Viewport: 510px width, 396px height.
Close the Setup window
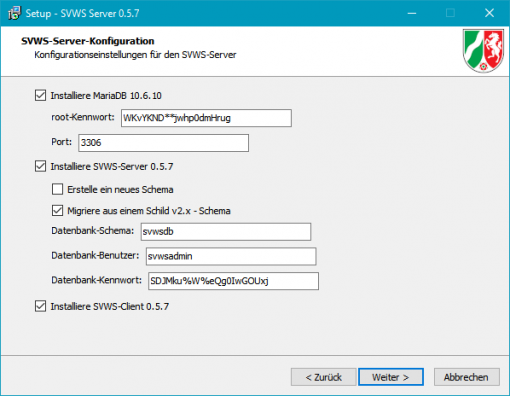point(489,13)
